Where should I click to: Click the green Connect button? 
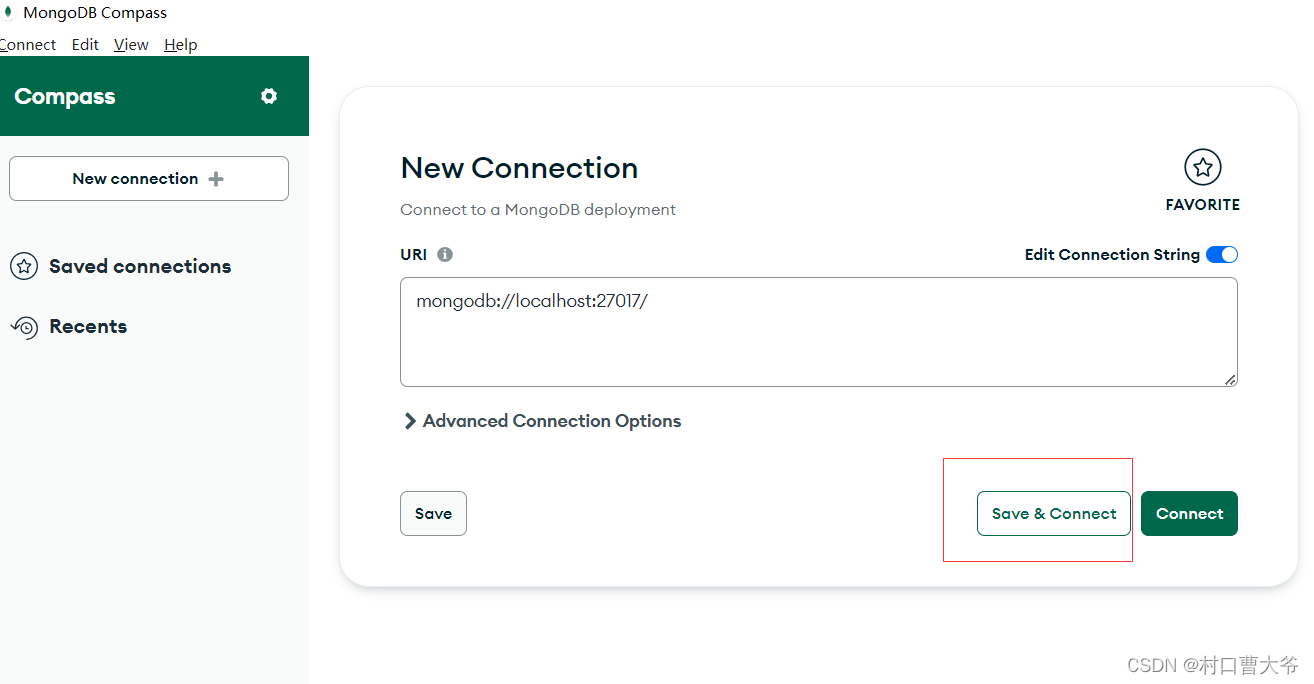coord(1189,513)
